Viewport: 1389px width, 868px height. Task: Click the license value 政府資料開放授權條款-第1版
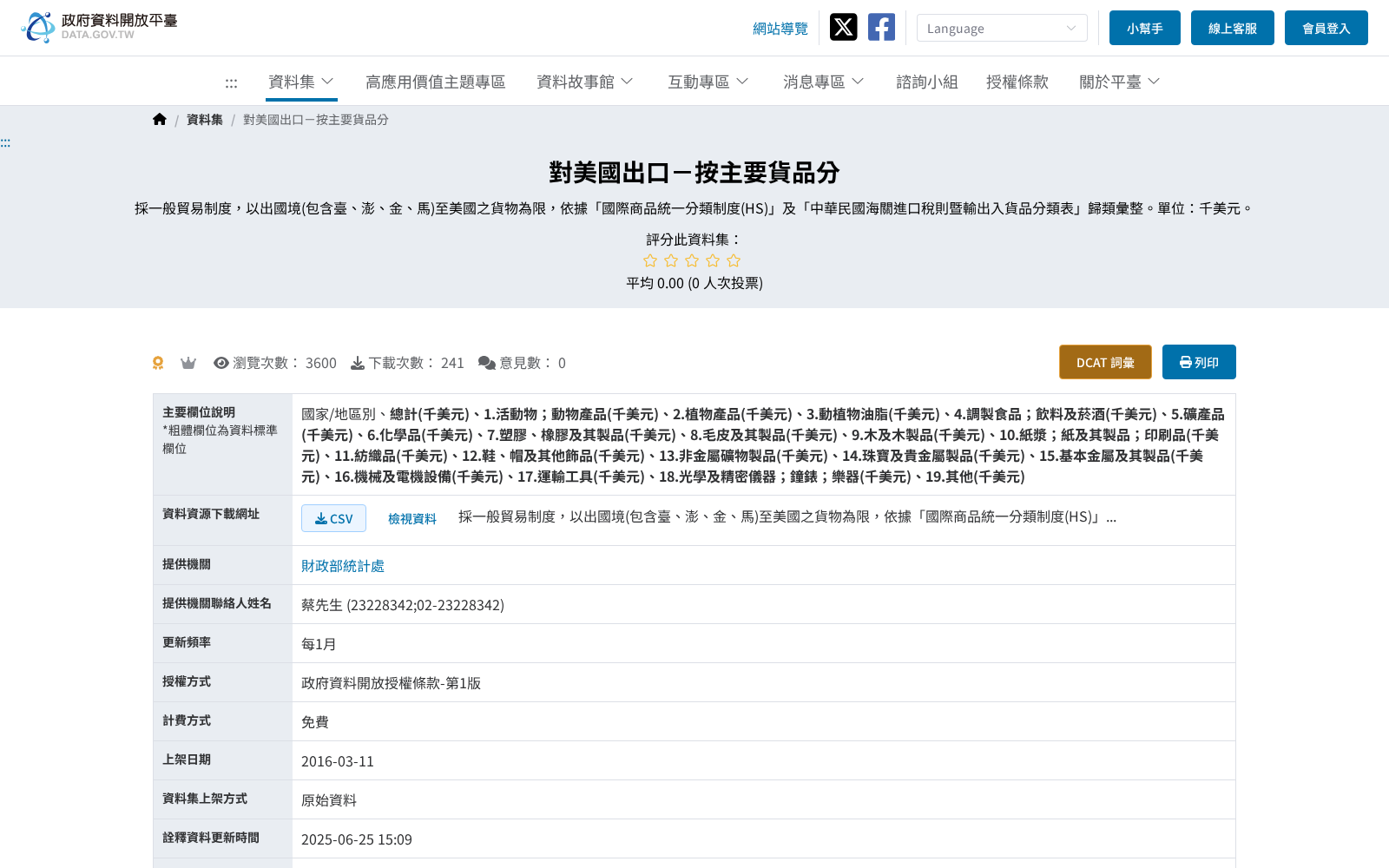(x=391, y=683)
